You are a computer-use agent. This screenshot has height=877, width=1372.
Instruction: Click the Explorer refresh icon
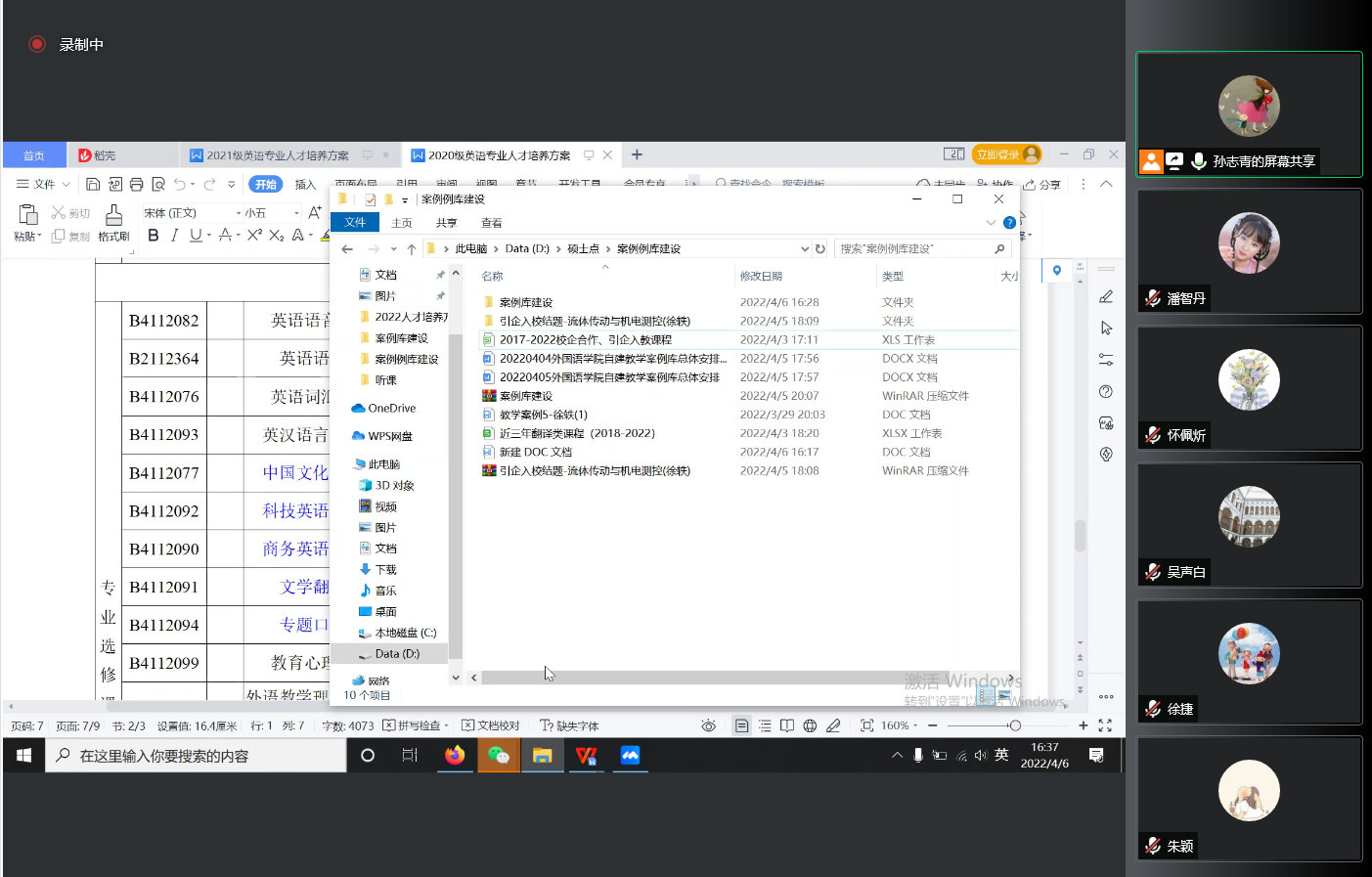pos(819,249)
